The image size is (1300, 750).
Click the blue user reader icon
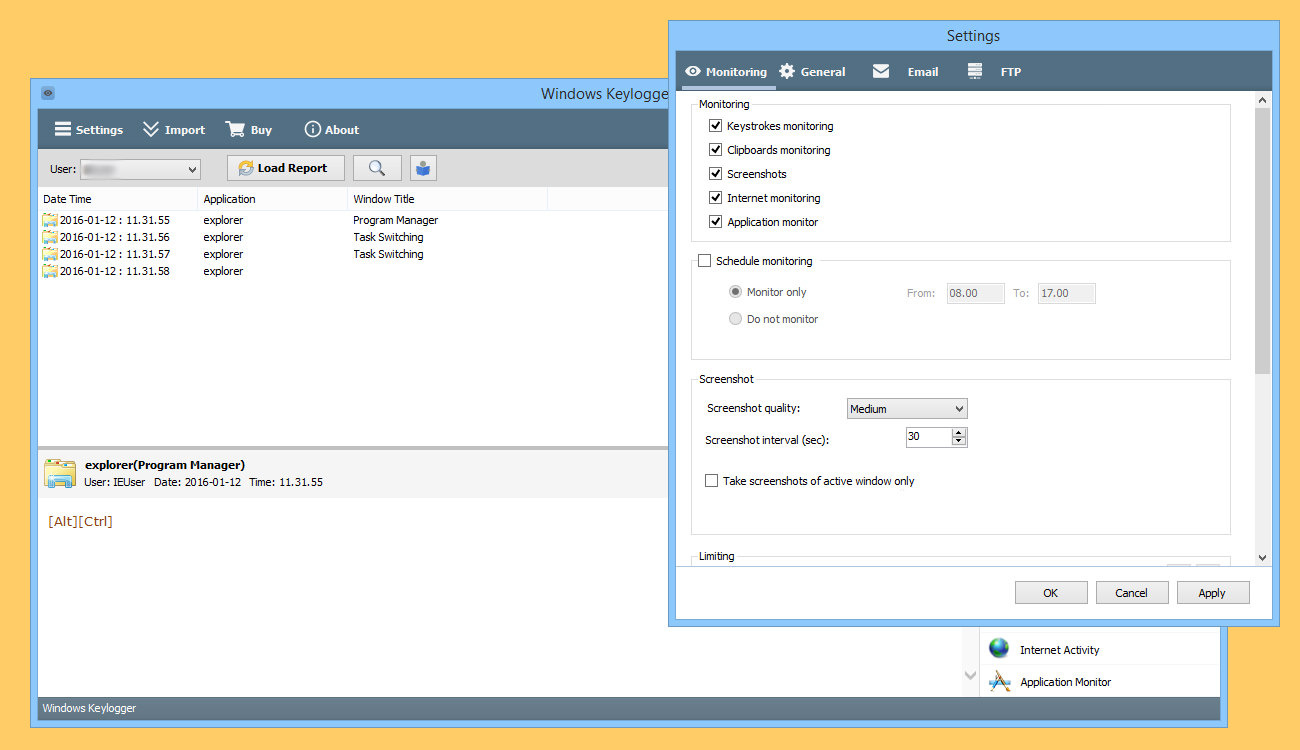click(x=423, y=168)
